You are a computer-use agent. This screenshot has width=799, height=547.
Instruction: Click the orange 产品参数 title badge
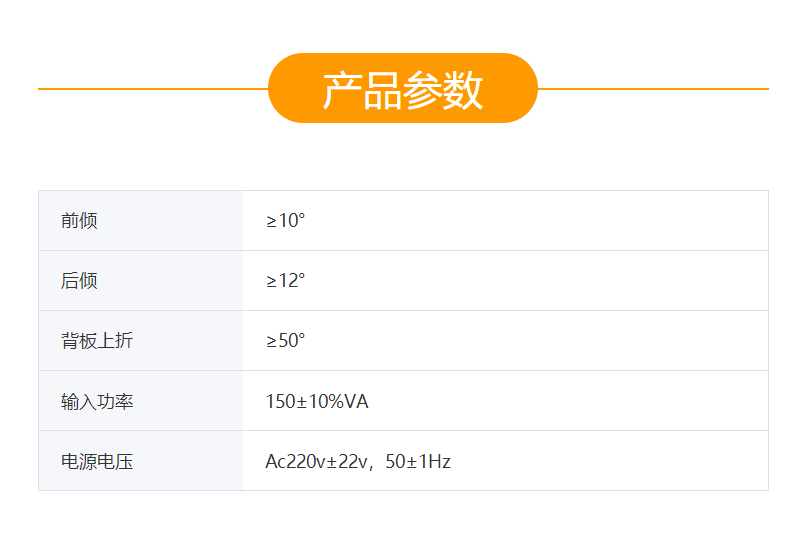point(403,89)
